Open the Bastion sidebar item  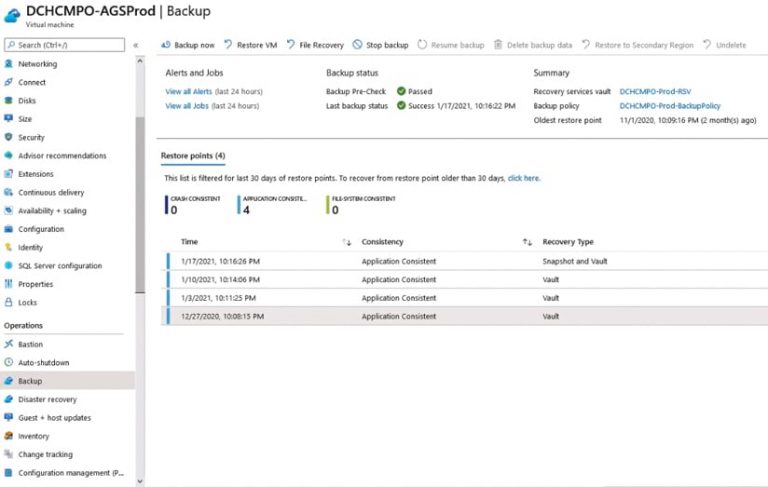(x=30, y=344)
